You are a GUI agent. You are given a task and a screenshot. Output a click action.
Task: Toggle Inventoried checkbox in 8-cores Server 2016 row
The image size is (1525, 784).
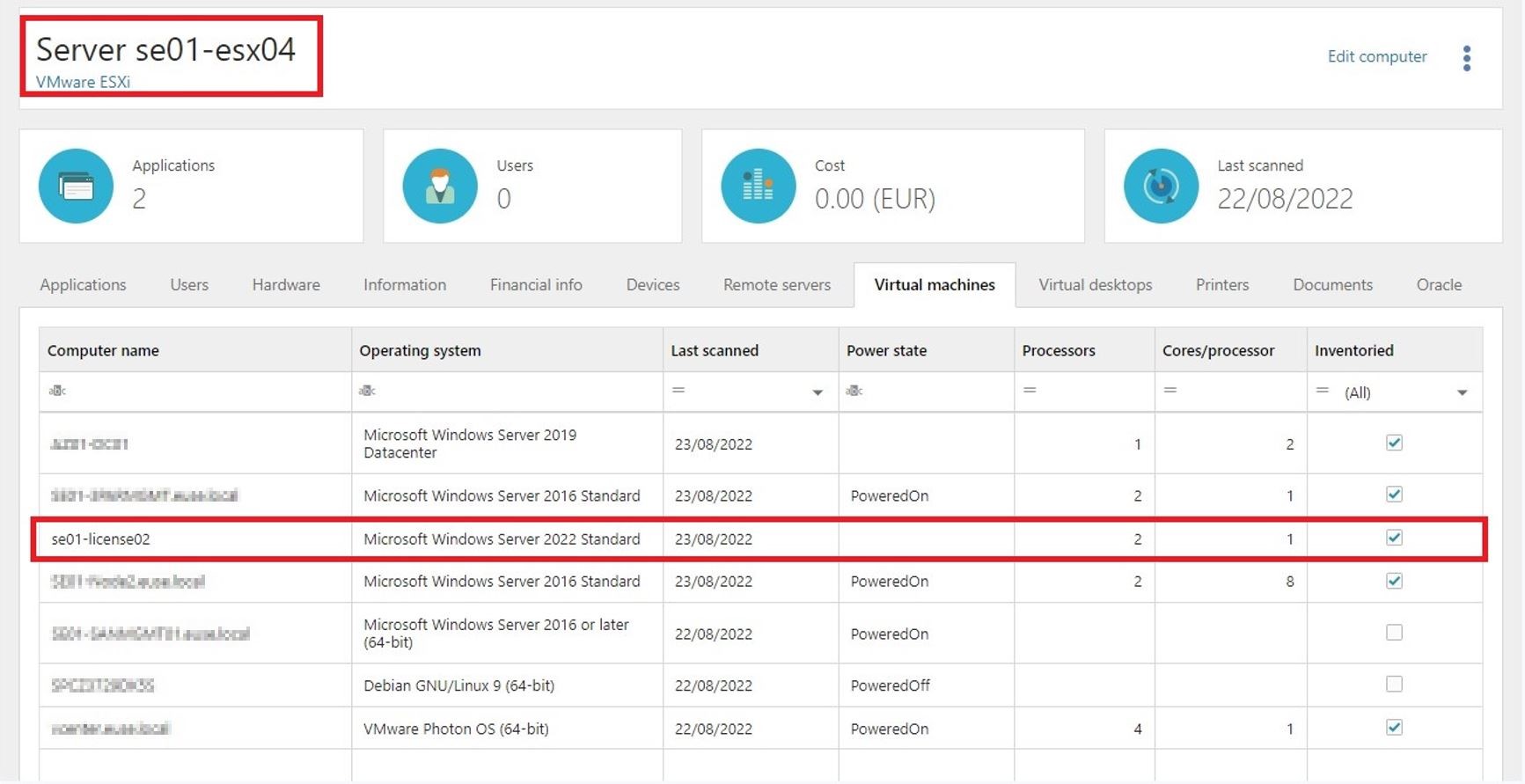(1394, 581)
